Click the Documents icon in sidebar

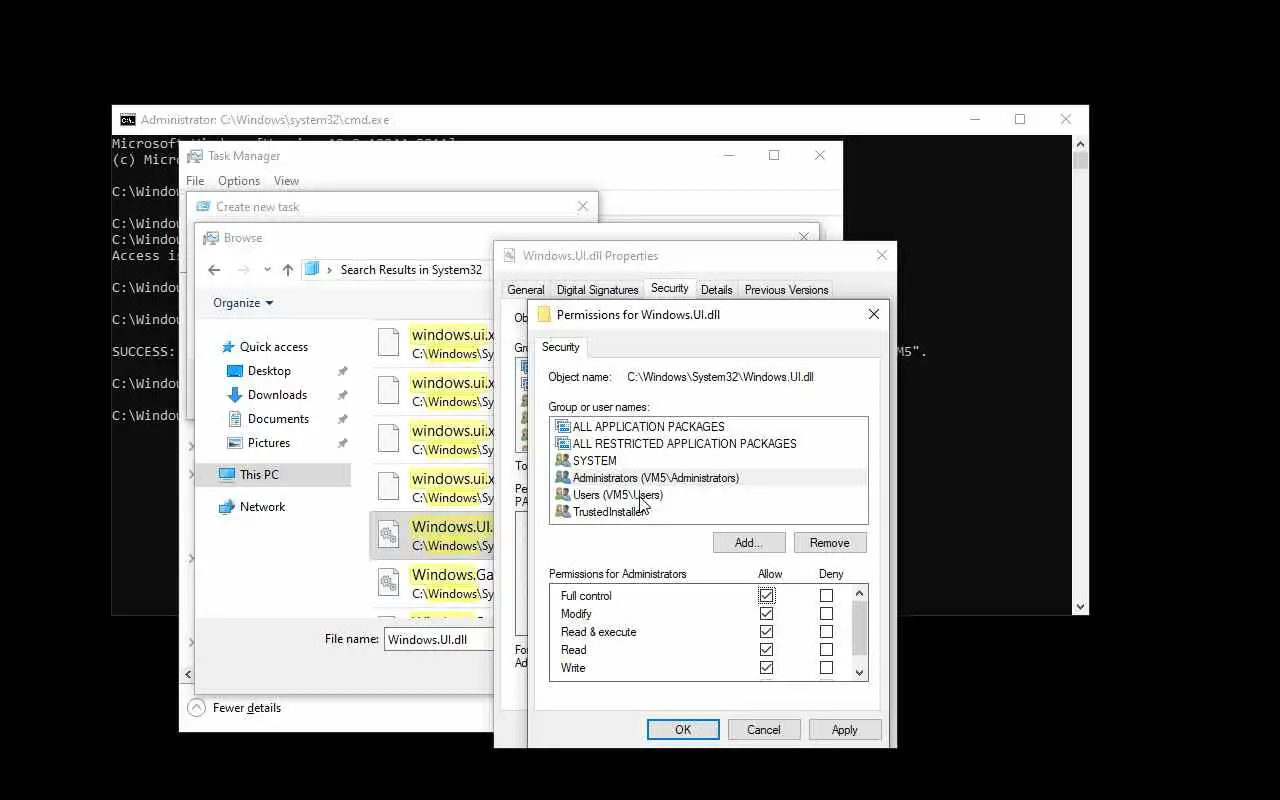(x=235, y=419)
